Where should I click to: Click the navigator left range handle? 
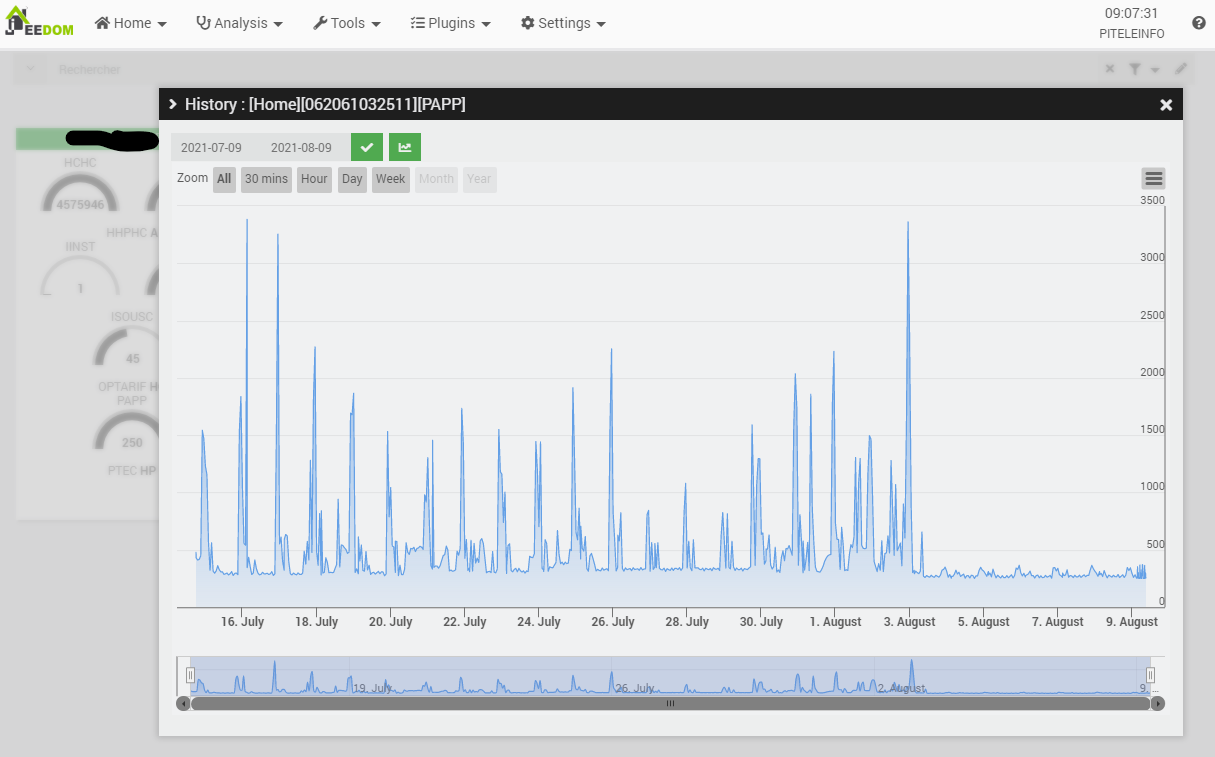click(x=190, y=675)
